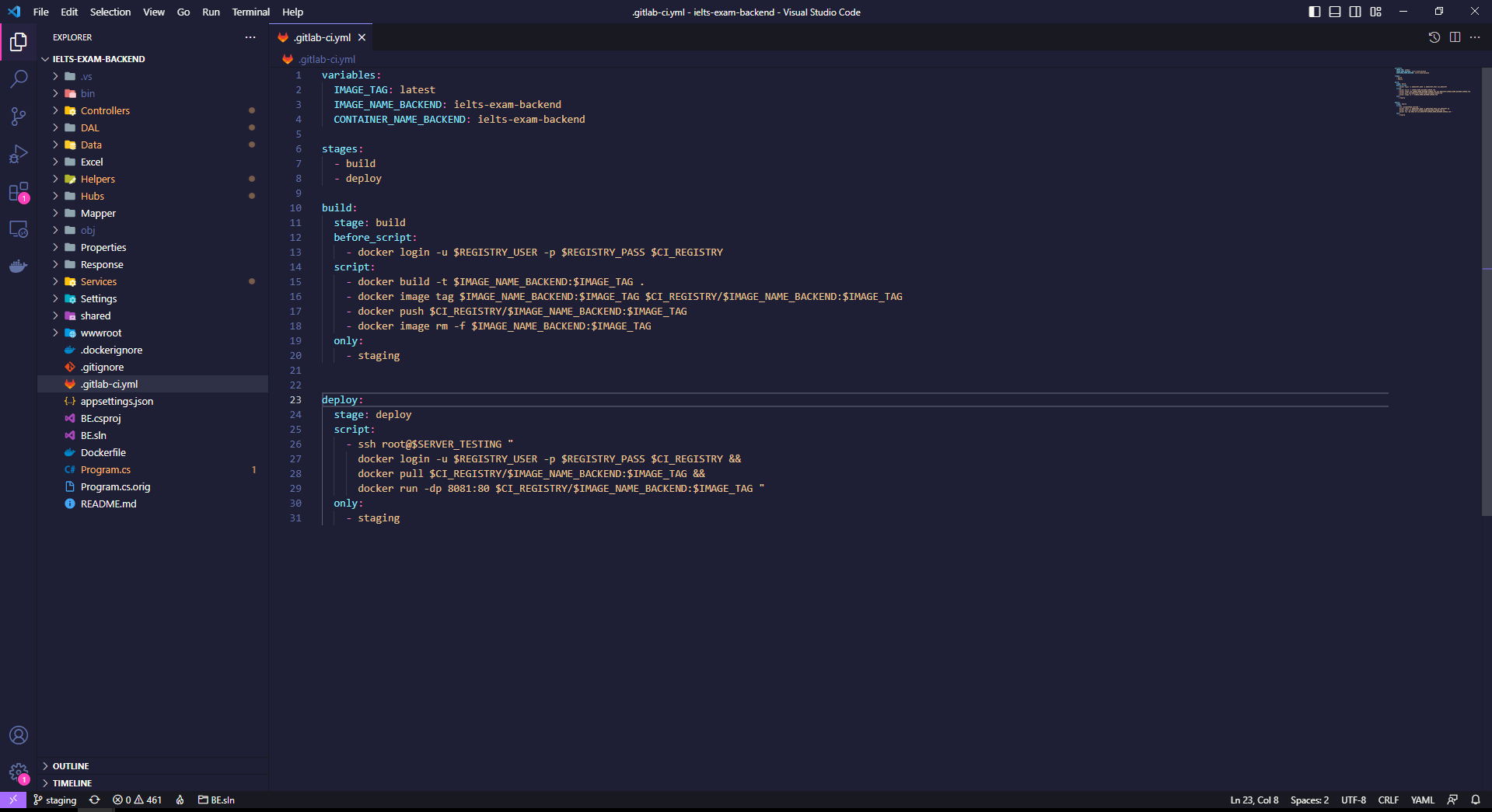Open Docker view in activity bar

coord(19,267)
